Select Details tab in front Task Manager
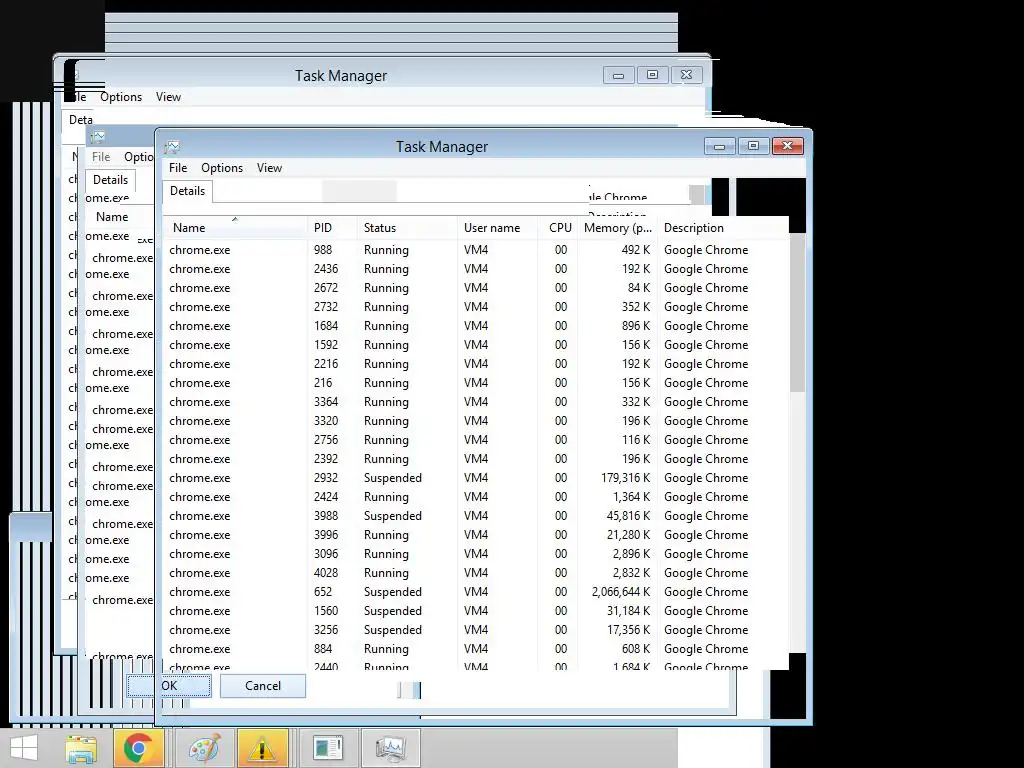 coord(187,191)
